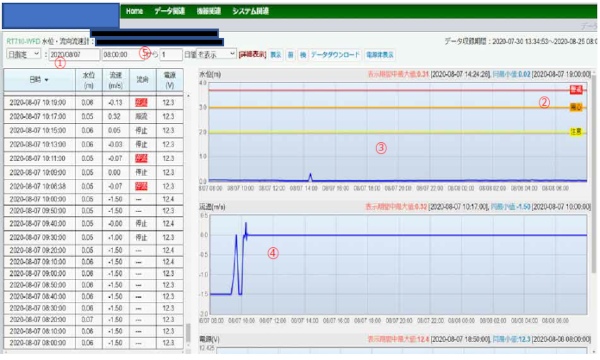Click the yellow 注意 level marker on chart

coord(576,132)
